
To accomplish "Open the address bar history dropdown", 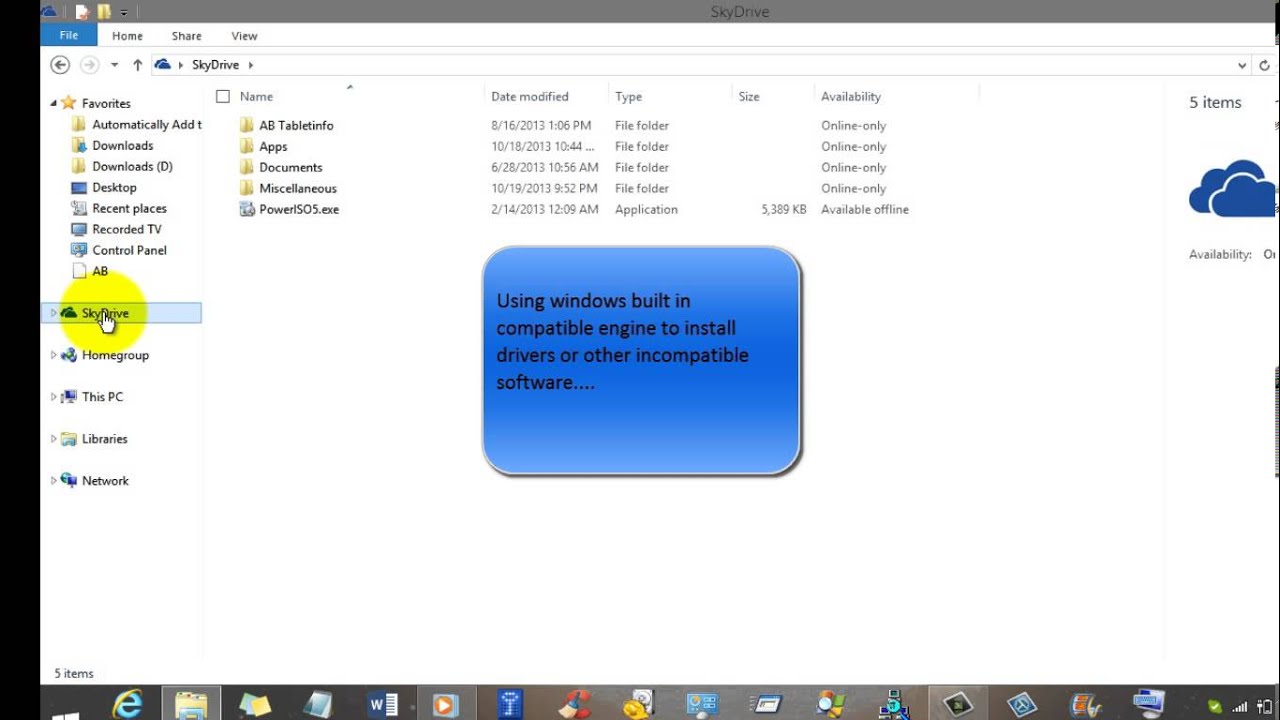I will [1242, 65].
